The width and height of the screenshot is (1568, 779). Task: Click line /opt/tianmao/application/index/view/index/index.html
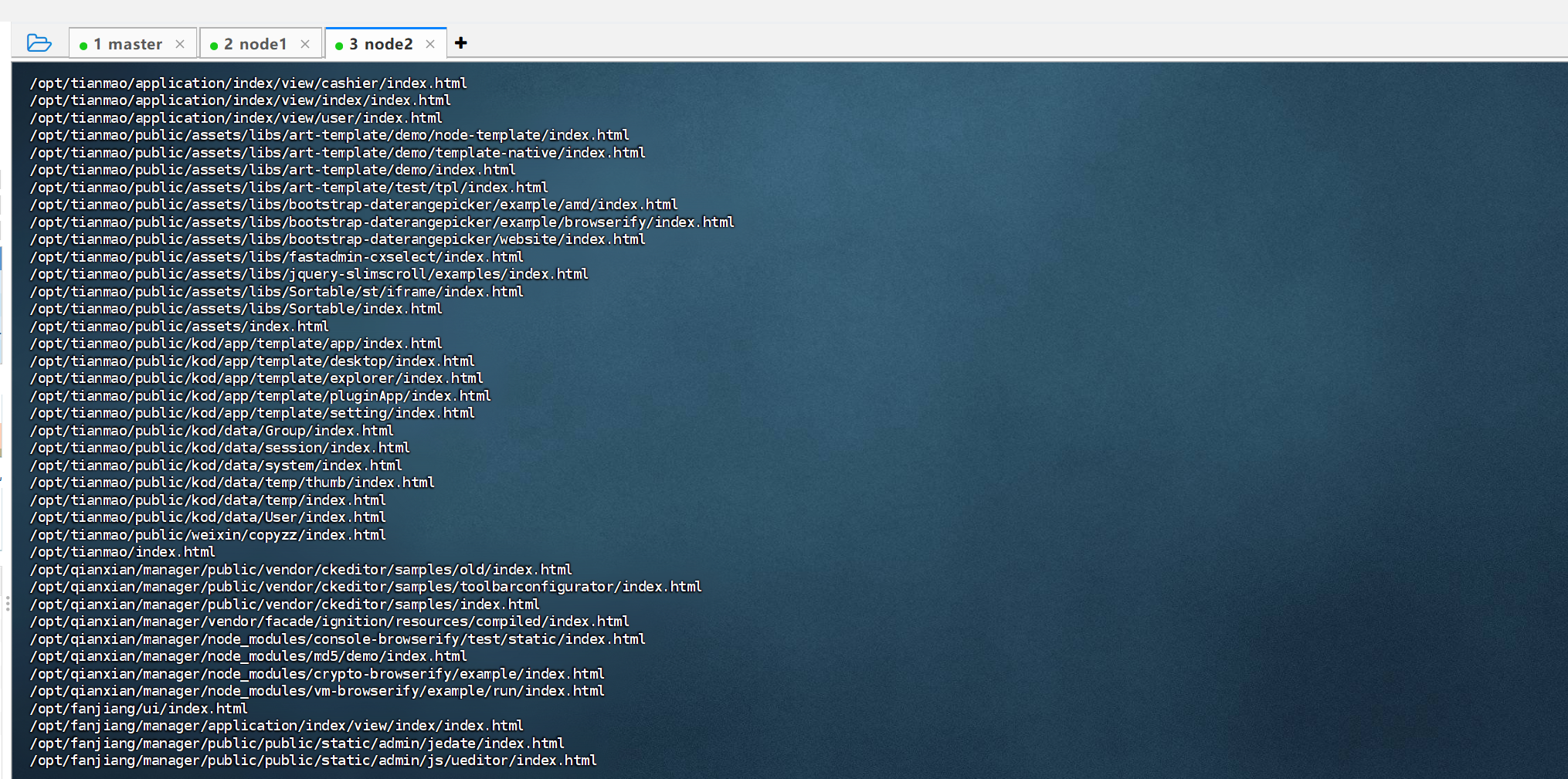coord(240,100)
